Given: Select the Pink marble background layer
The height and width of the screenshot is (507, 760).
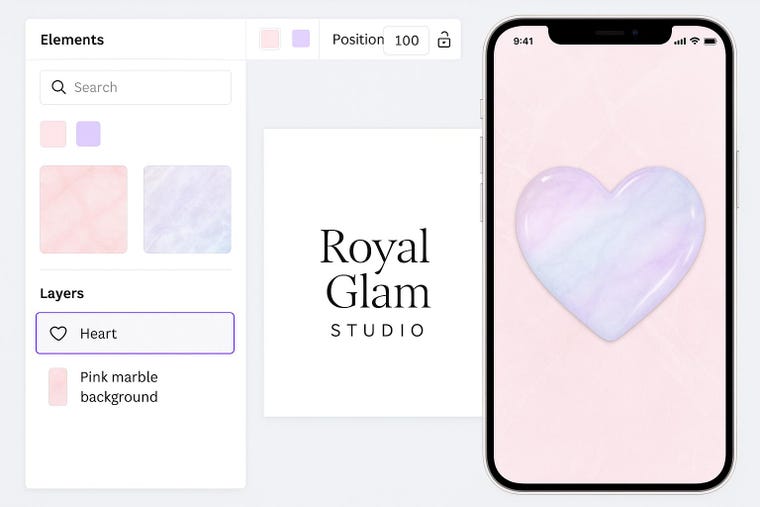Looking at the screenshot, I should pos(135,387).
